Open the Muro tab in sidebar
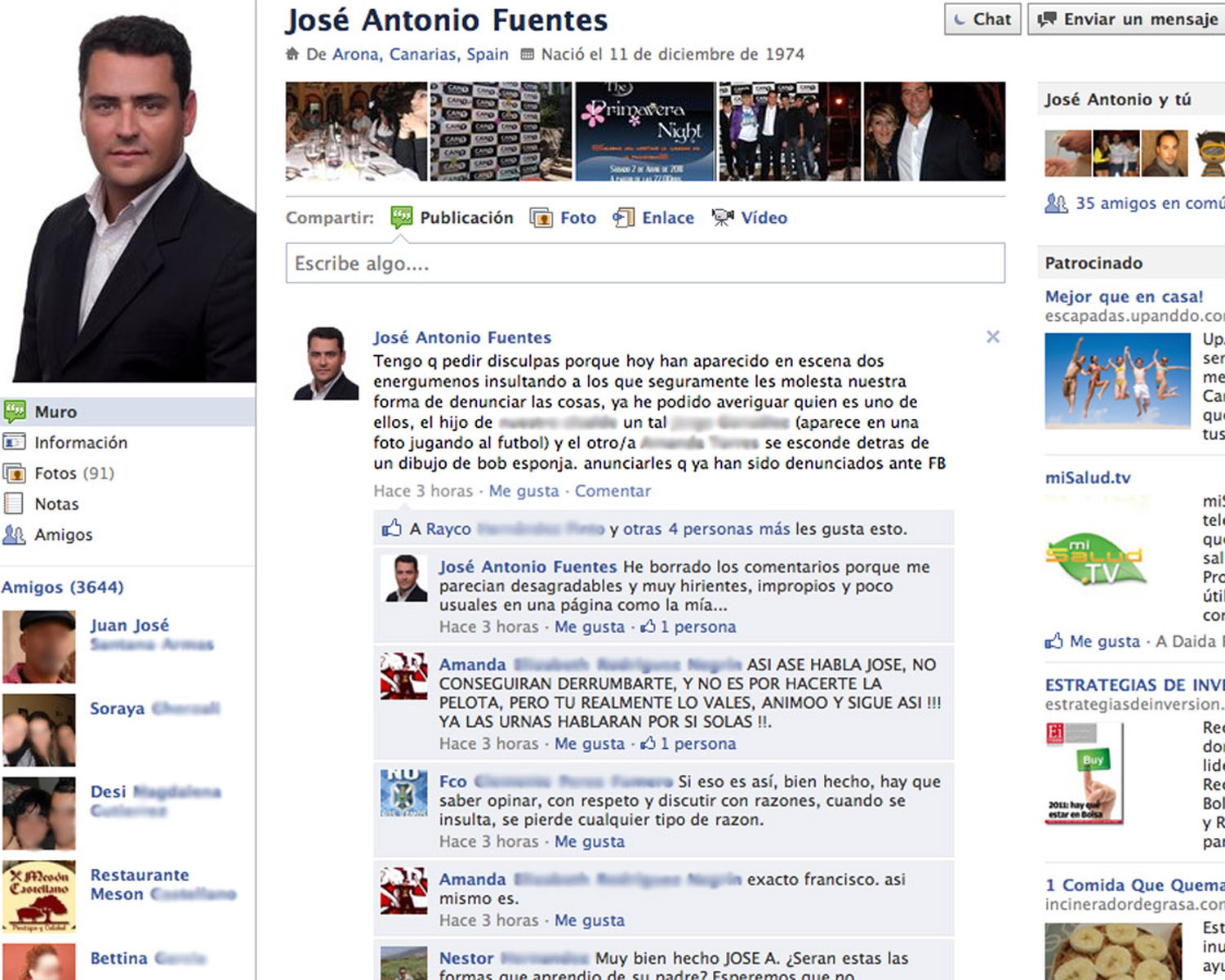 [x=56, y=412]
